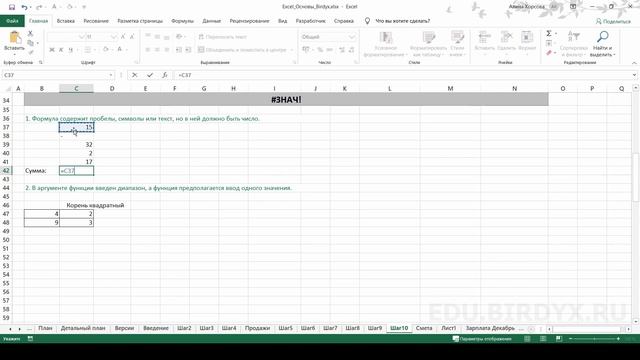The height and width of the screenshot is (360, 640).
Task: Switch to Page Layout view in status bar
Action: point(543,339)
